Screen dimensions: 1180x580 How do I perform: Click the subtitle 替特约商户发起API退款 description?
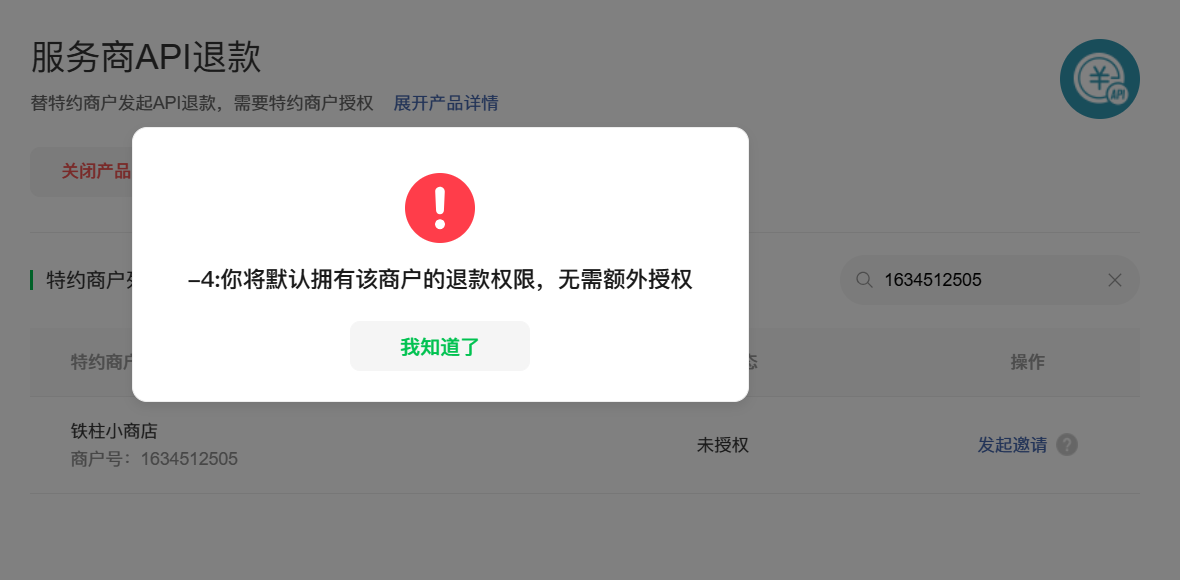(202, 103)
